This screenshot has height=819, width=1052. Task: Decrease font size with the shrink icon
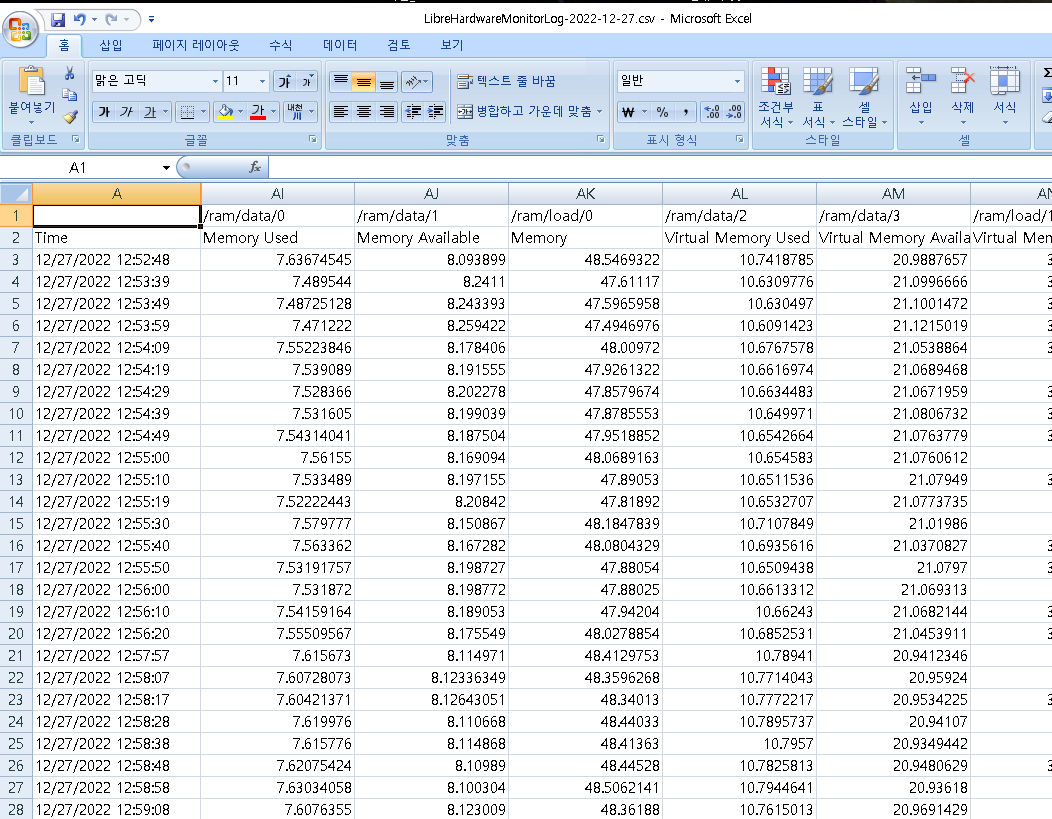307,81
